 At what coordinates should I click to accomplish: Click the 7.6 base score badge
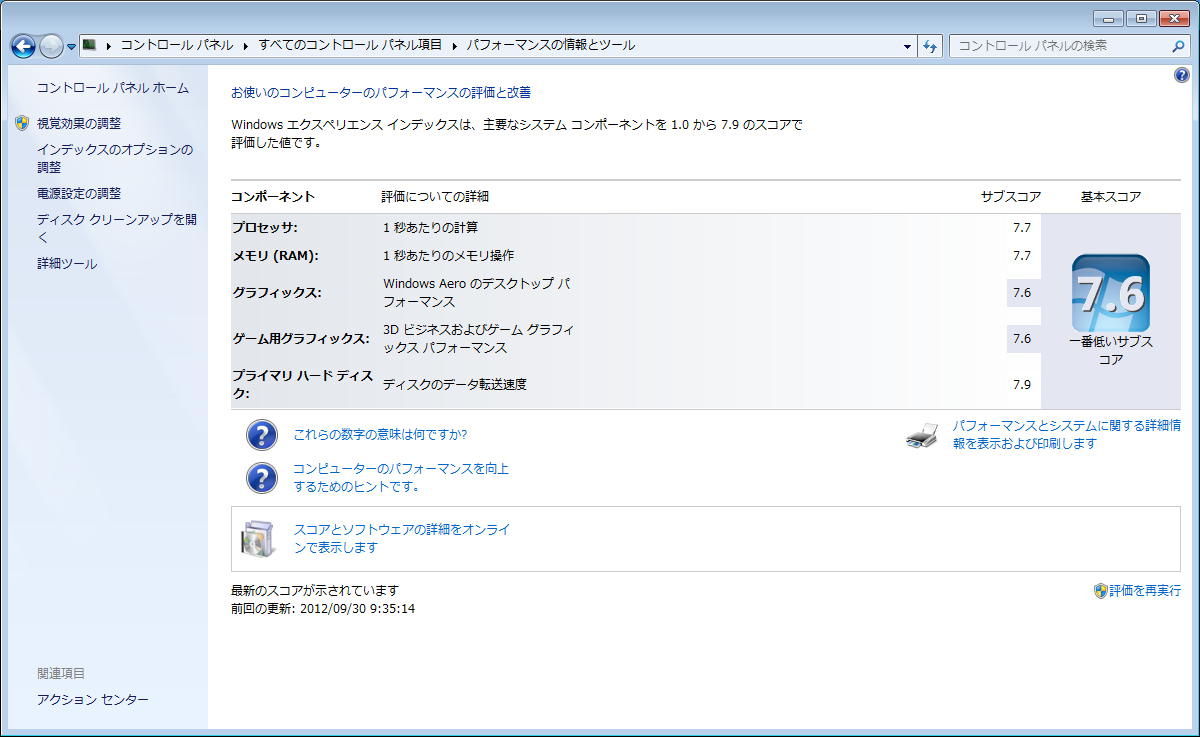click(1111, 293)
